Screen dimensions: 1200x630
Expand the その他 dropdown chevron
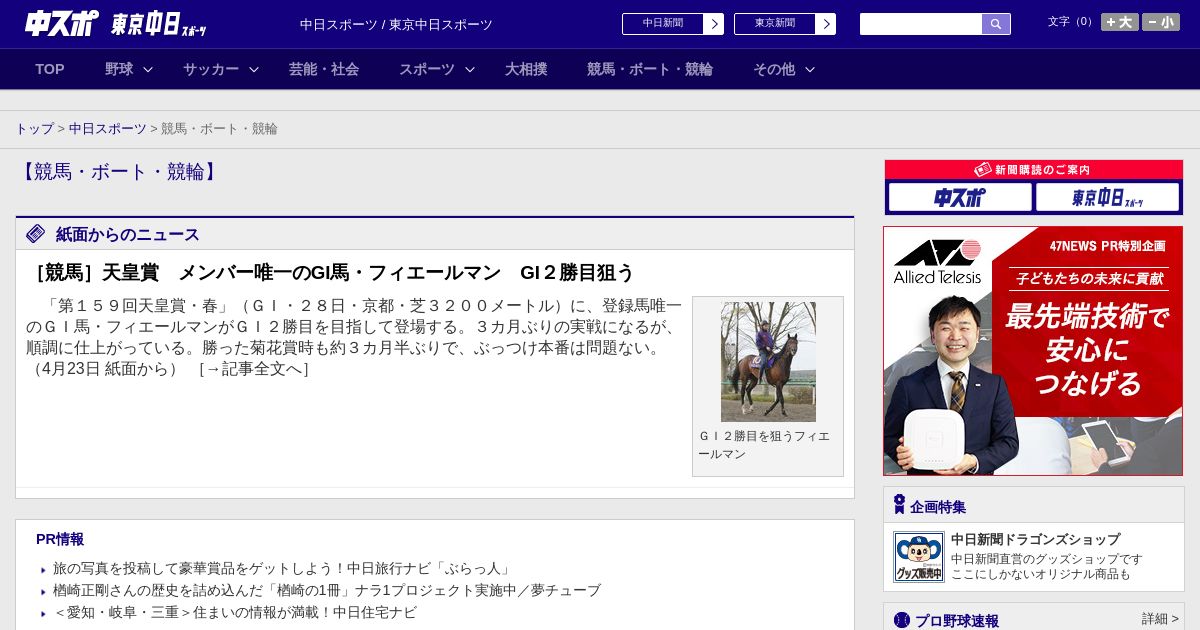coord(810,69)
